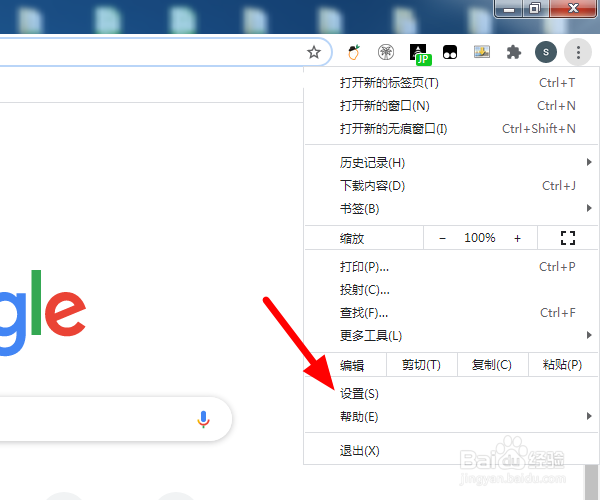600x500 pixels.
Task: Increase zoom with the plus button
Action: (517, 238)
